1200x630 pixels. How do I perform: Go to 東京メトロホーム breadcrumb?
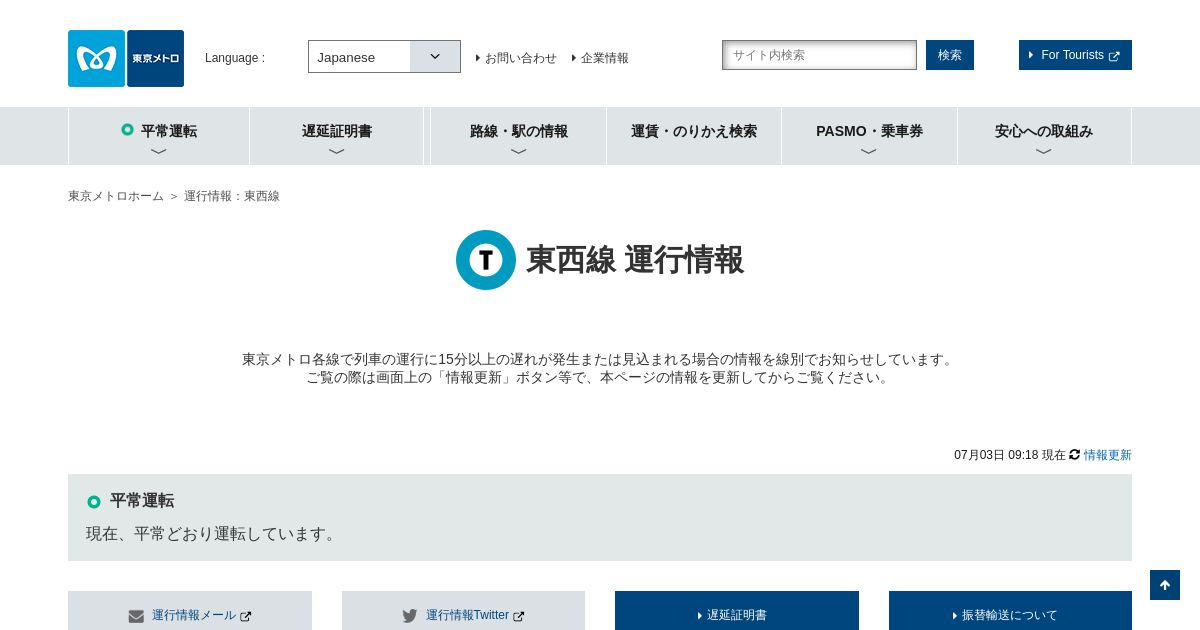116,196
